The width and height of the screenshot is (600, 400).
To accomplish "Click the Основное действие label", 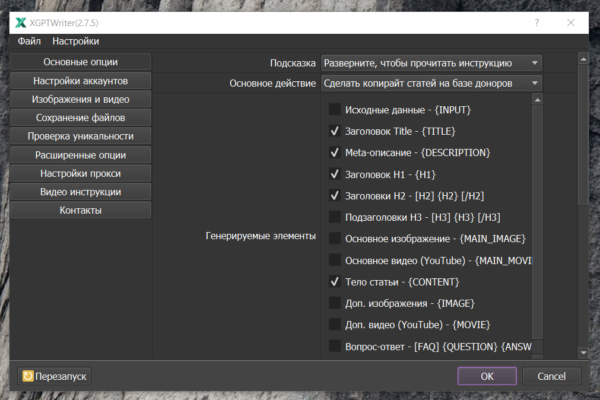I will pos(272,83).
